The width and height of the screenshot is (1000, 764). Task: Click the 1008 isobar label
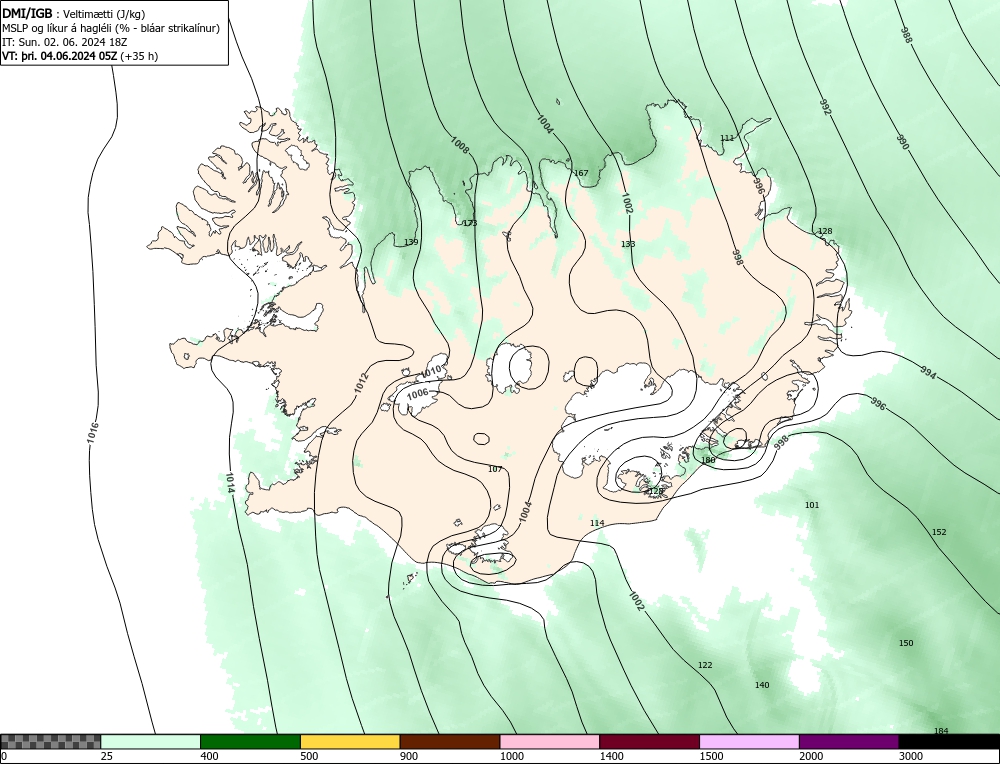pos(460,145)
